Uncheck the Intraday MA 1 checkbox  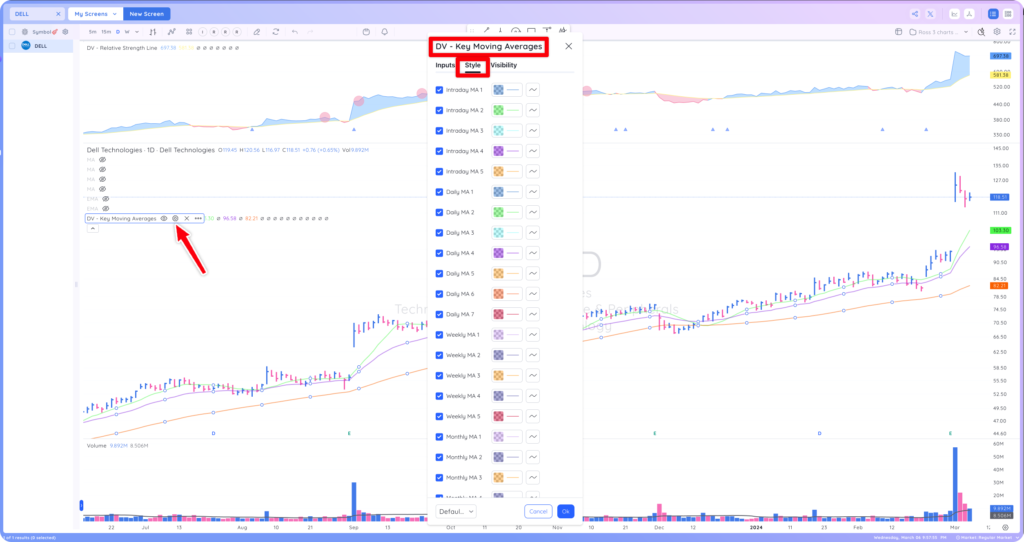point(440,90)
